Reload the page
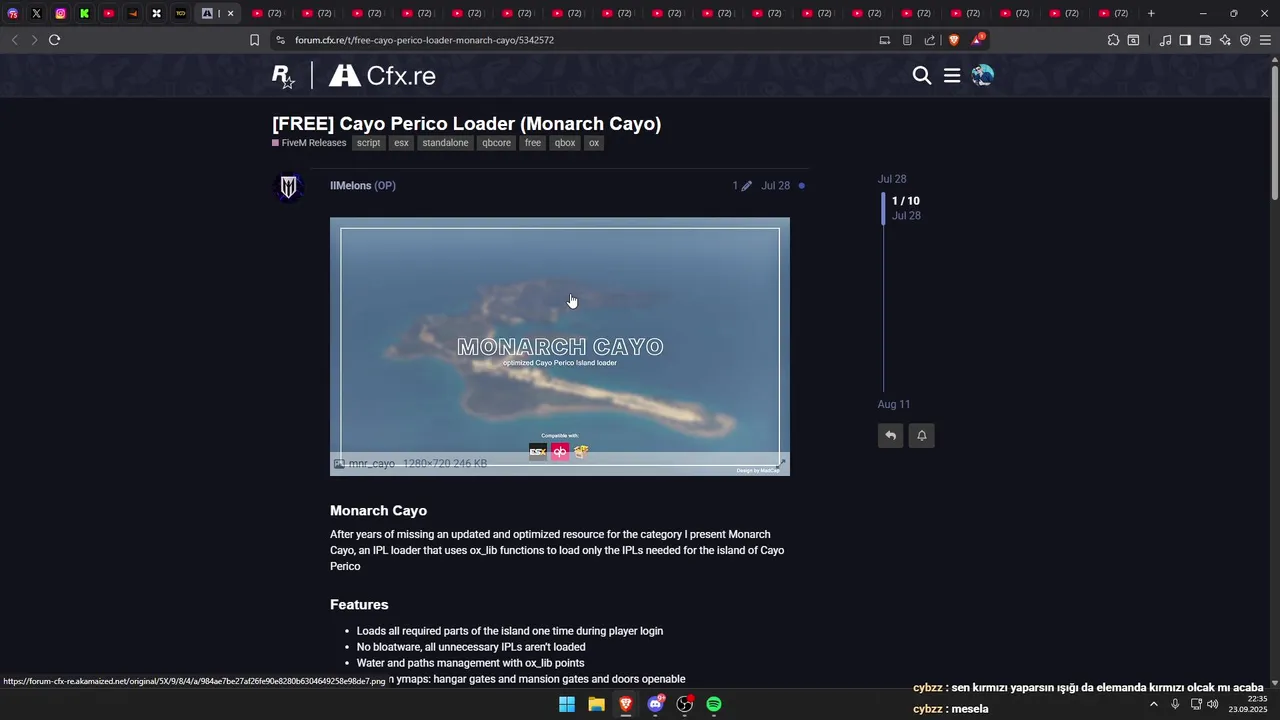 pos(54,40)
